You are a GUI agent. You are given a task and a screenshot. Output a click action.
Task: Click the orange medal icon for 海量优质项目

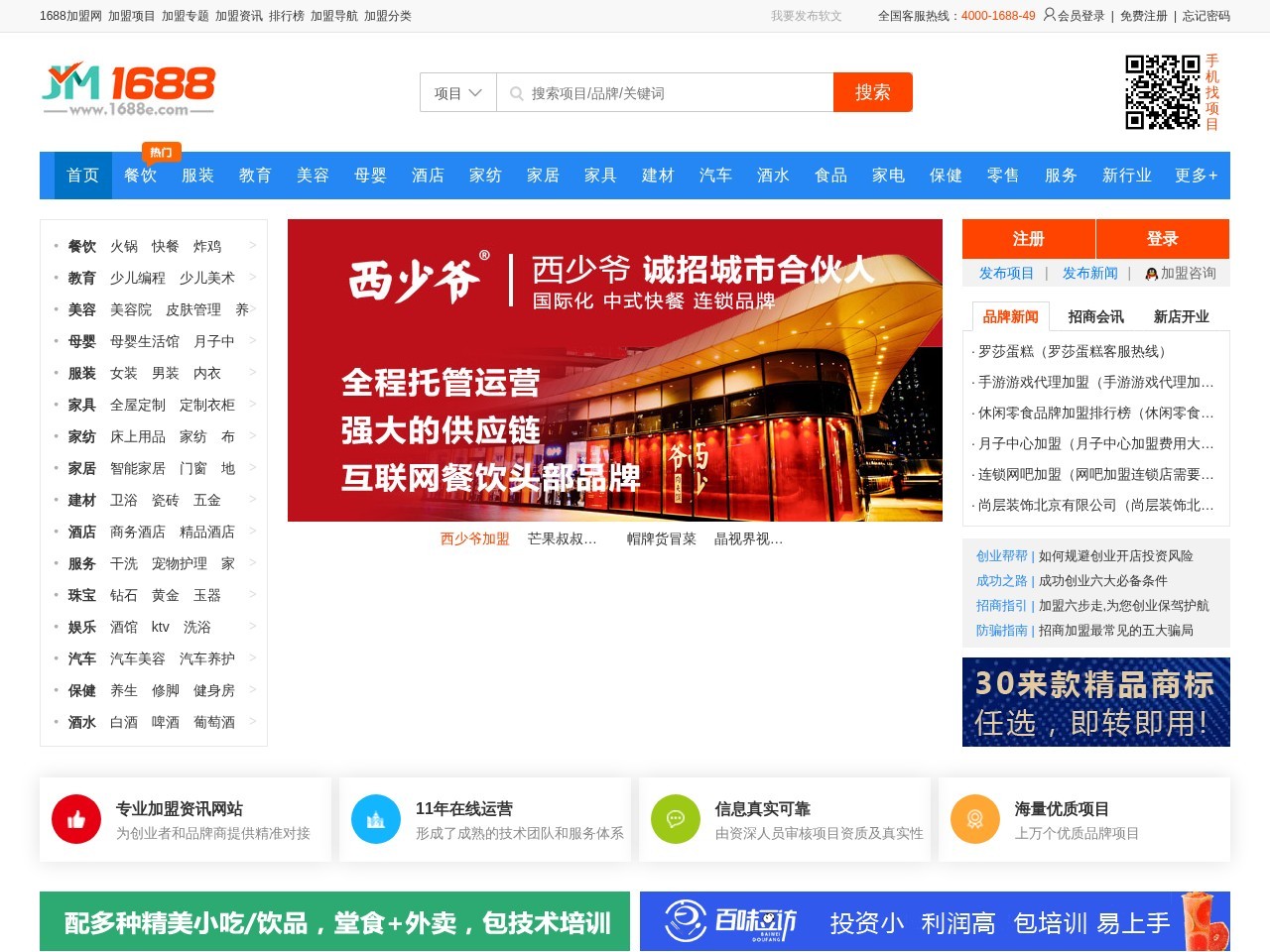click(x=975, y=819)
